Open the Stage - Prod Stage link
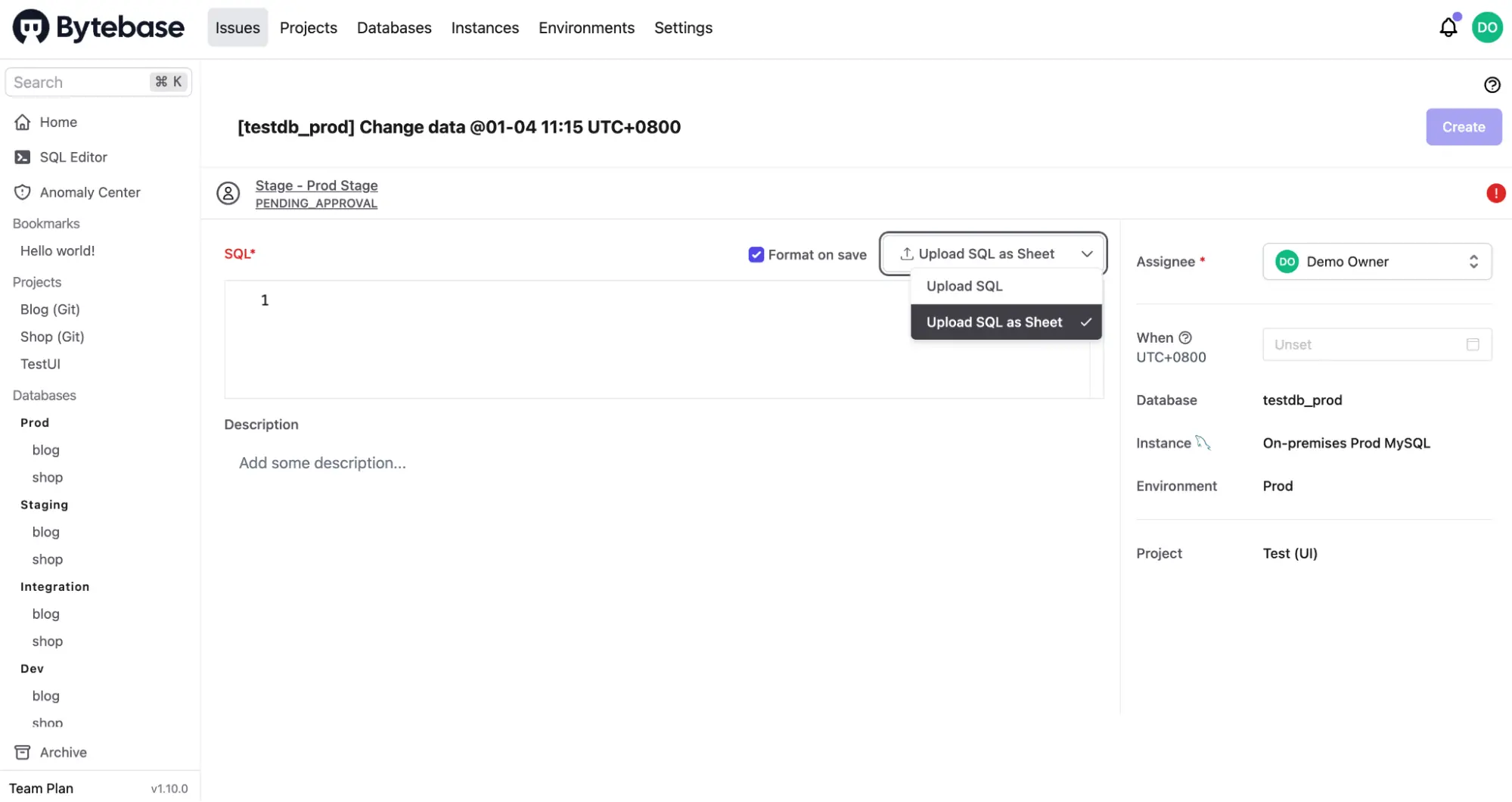Screen dimensions: 1512x802 pyautogui.click(x=316, y=185)
